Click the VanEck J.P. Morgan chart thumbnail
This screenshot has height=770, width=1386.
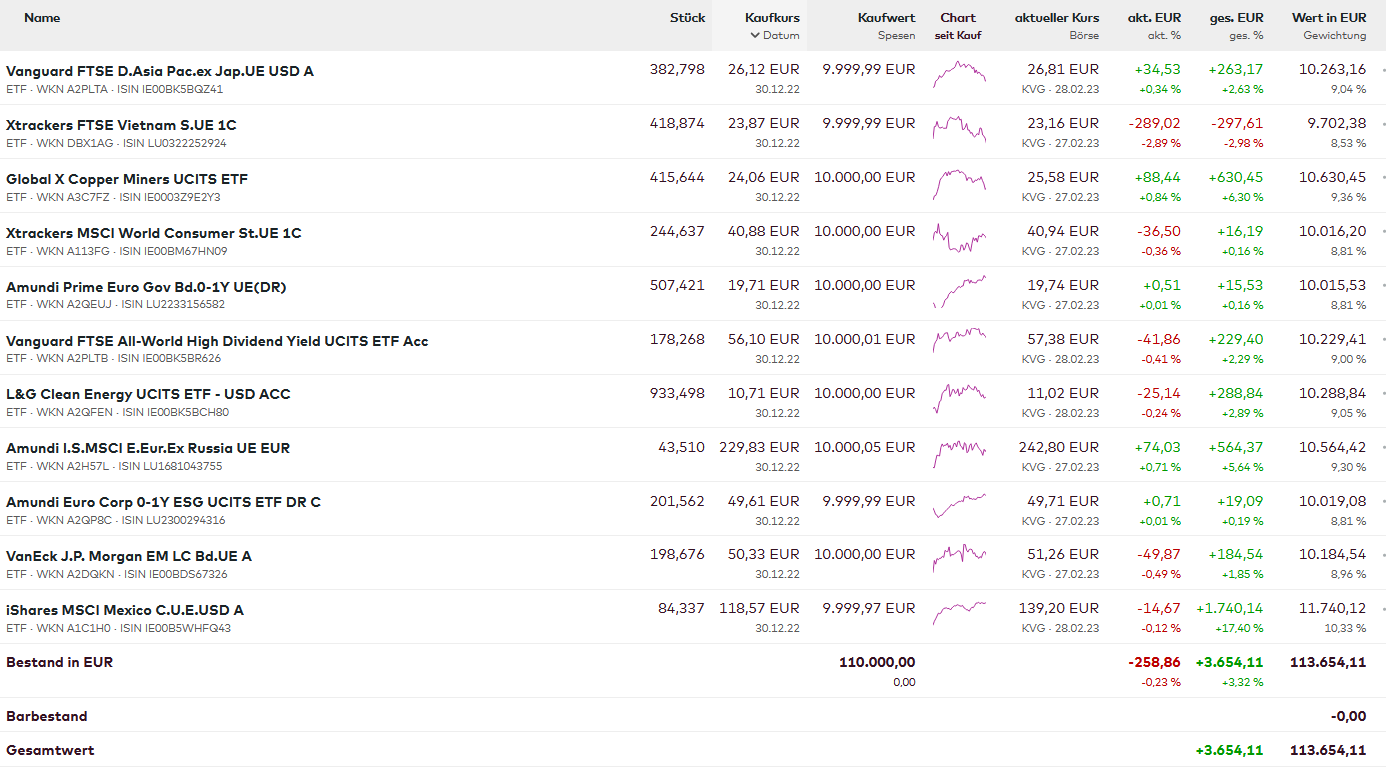(x=959, y=556)
